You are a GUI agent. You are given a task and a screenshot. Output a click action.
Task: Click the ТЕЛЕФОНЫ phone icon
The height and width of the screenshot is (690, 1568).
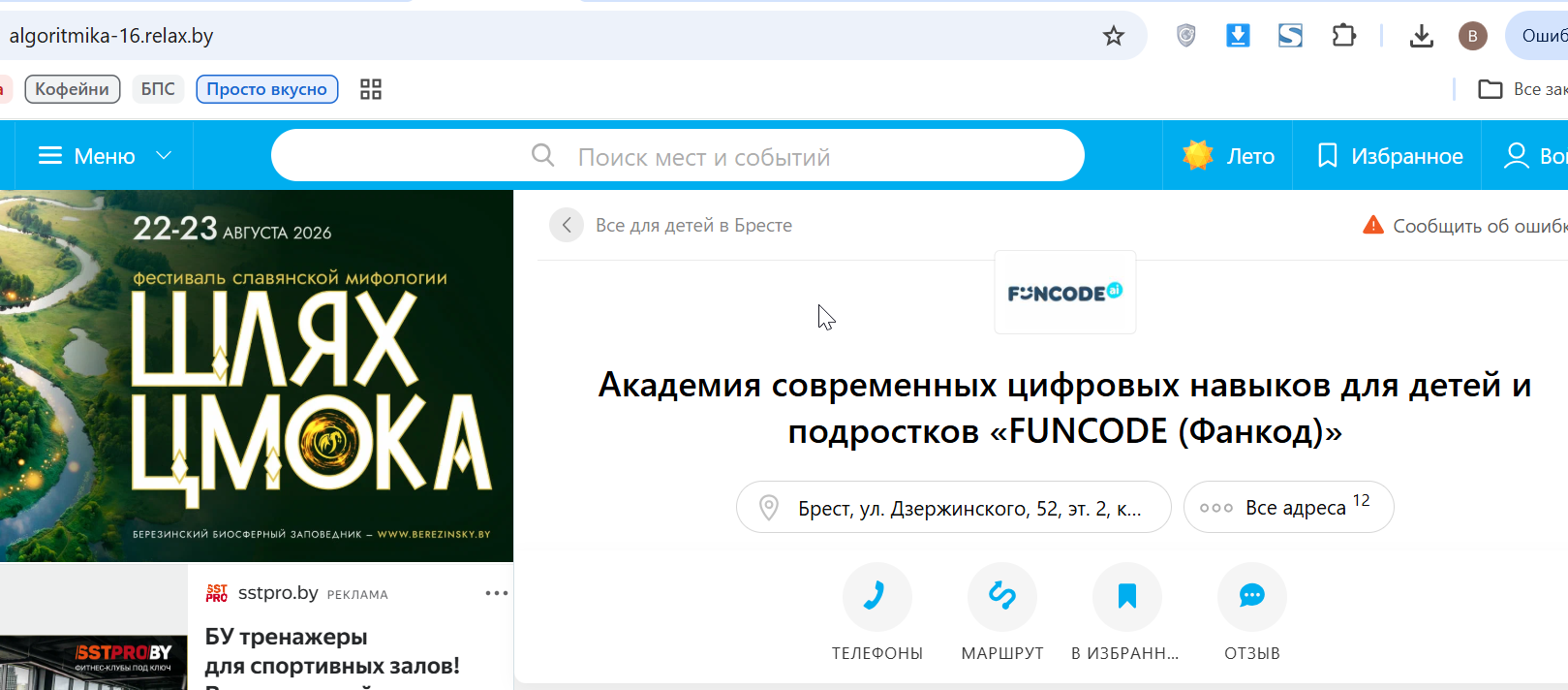(877, 596)
